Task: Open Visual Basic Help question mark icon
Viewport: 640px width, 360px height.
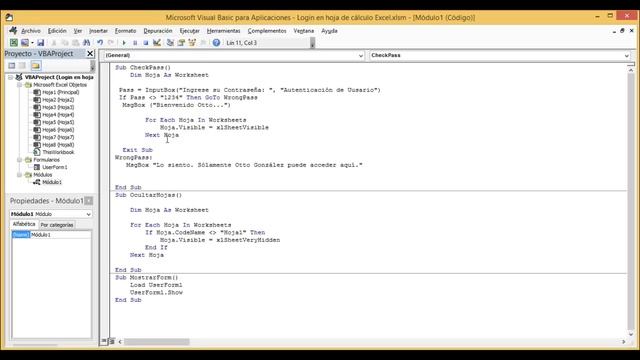Action: coord(216,42)
